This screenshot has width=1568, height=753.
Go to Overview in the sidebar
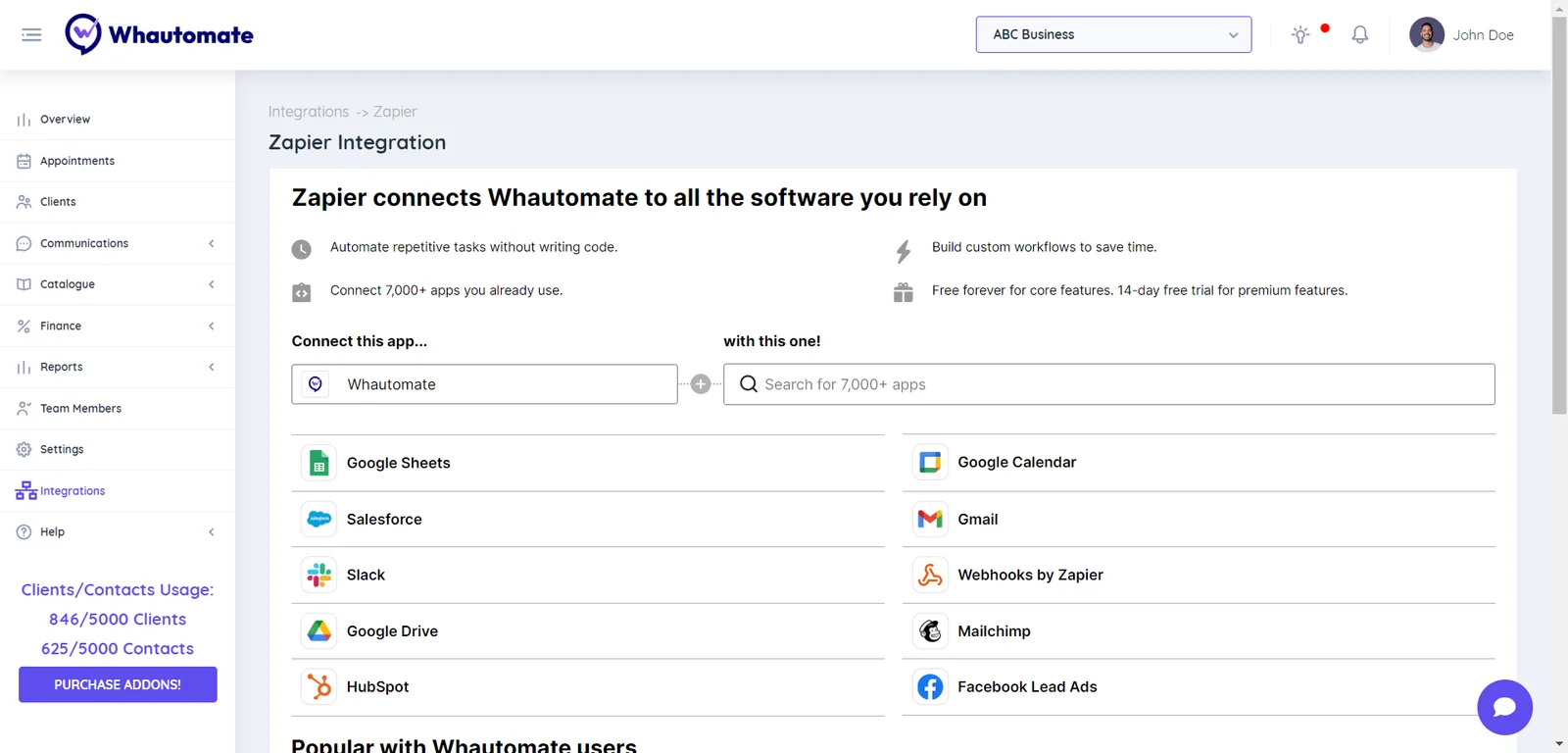[118, 120]
